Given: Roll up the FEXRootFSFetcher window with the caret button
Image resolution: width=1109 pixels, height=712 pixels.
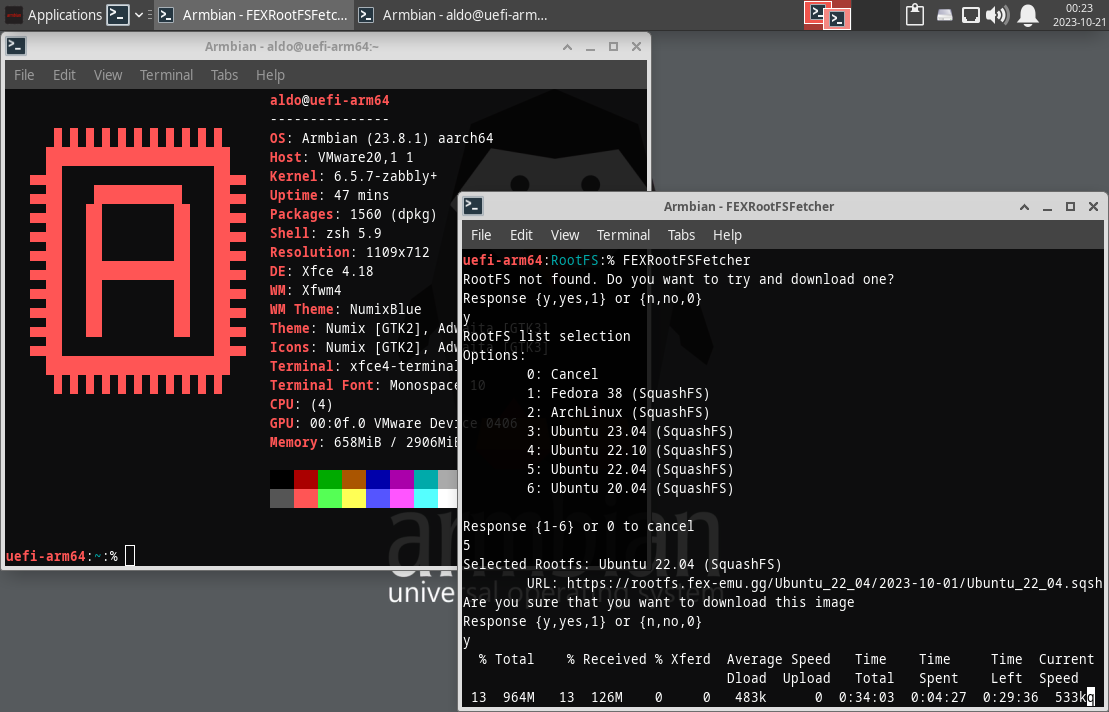Looking at the screenshot, I should pos(1025,206).
